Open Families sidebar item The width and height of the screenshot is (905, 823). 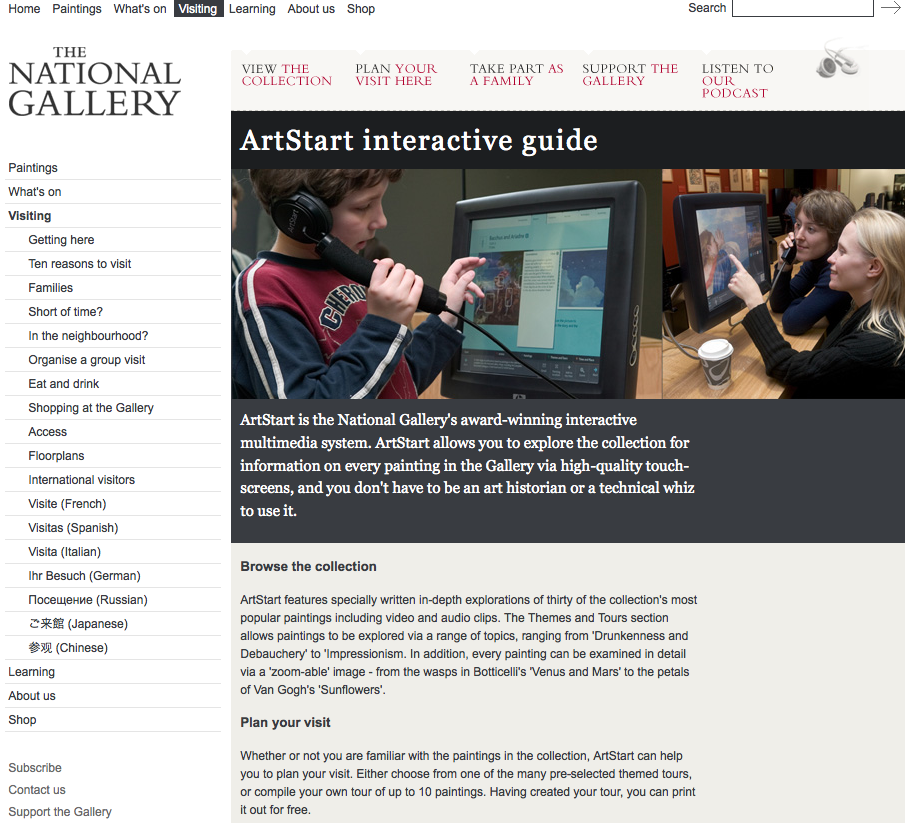[x=51, y=287]
